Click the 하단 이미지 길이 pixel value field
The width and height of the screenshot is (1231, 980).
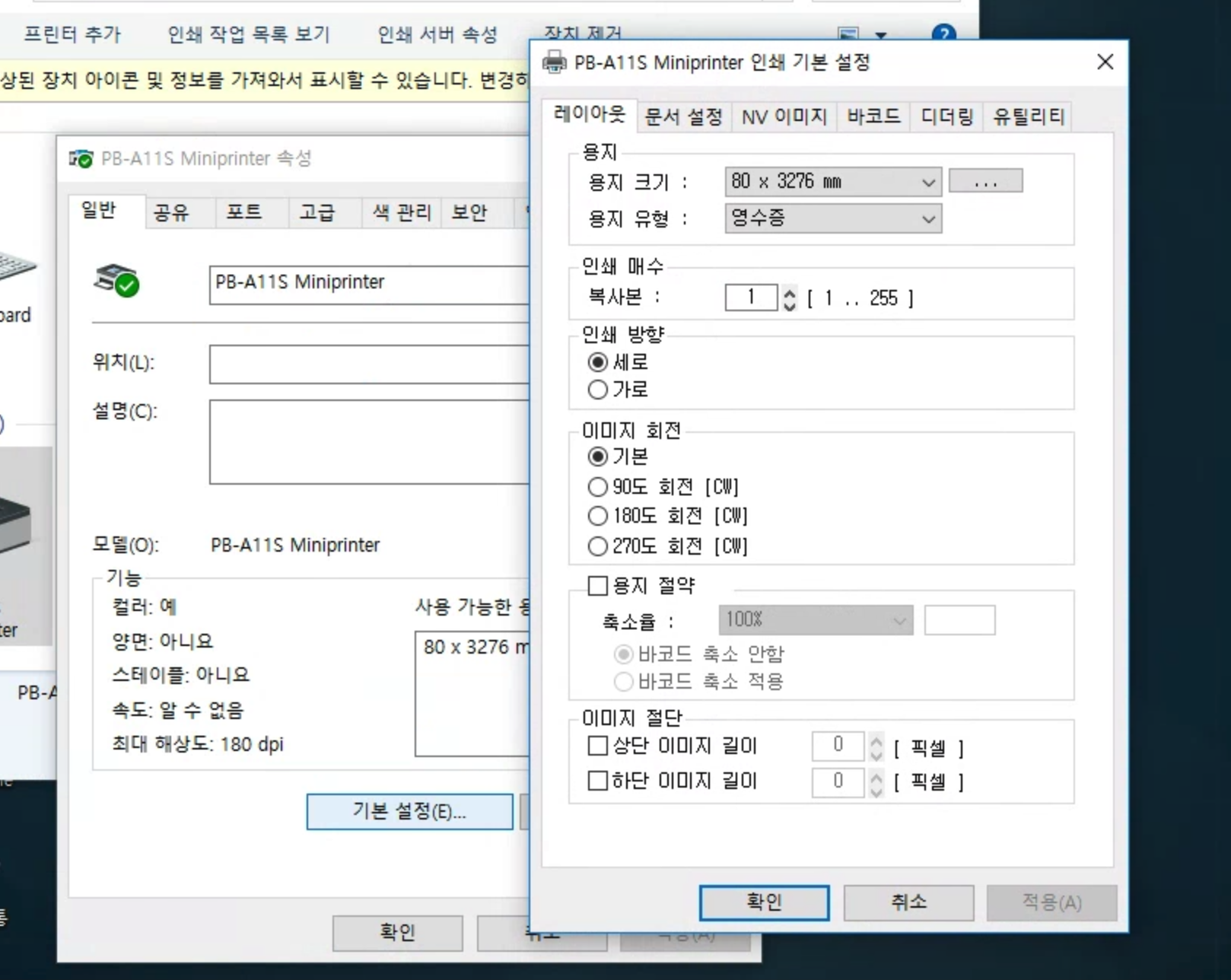click(x=838, y=781)
